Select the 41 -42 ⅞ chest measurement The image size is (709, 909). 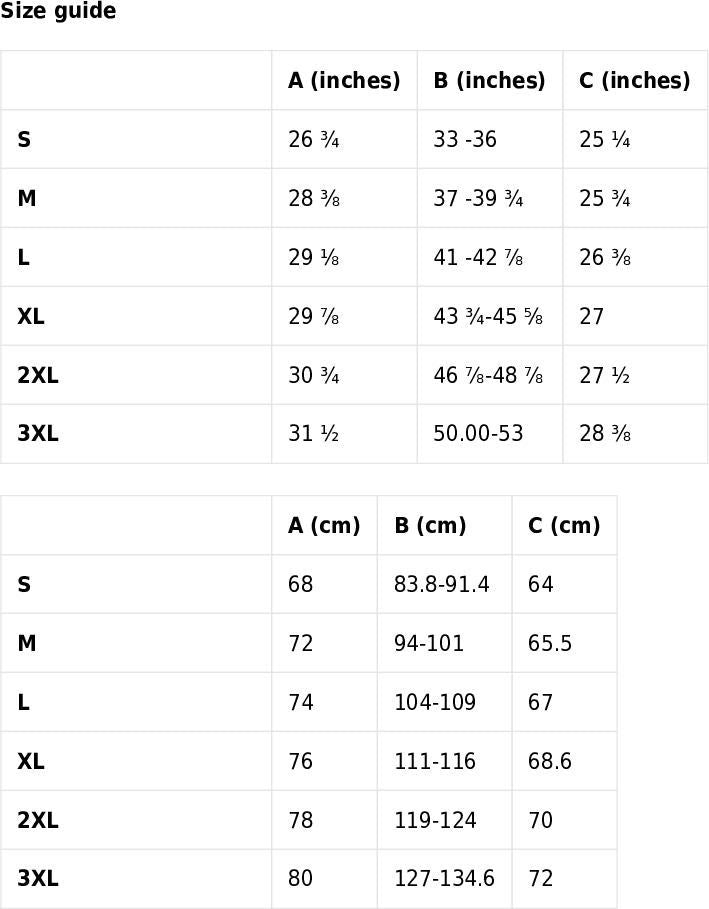click(x=478, y=257)
